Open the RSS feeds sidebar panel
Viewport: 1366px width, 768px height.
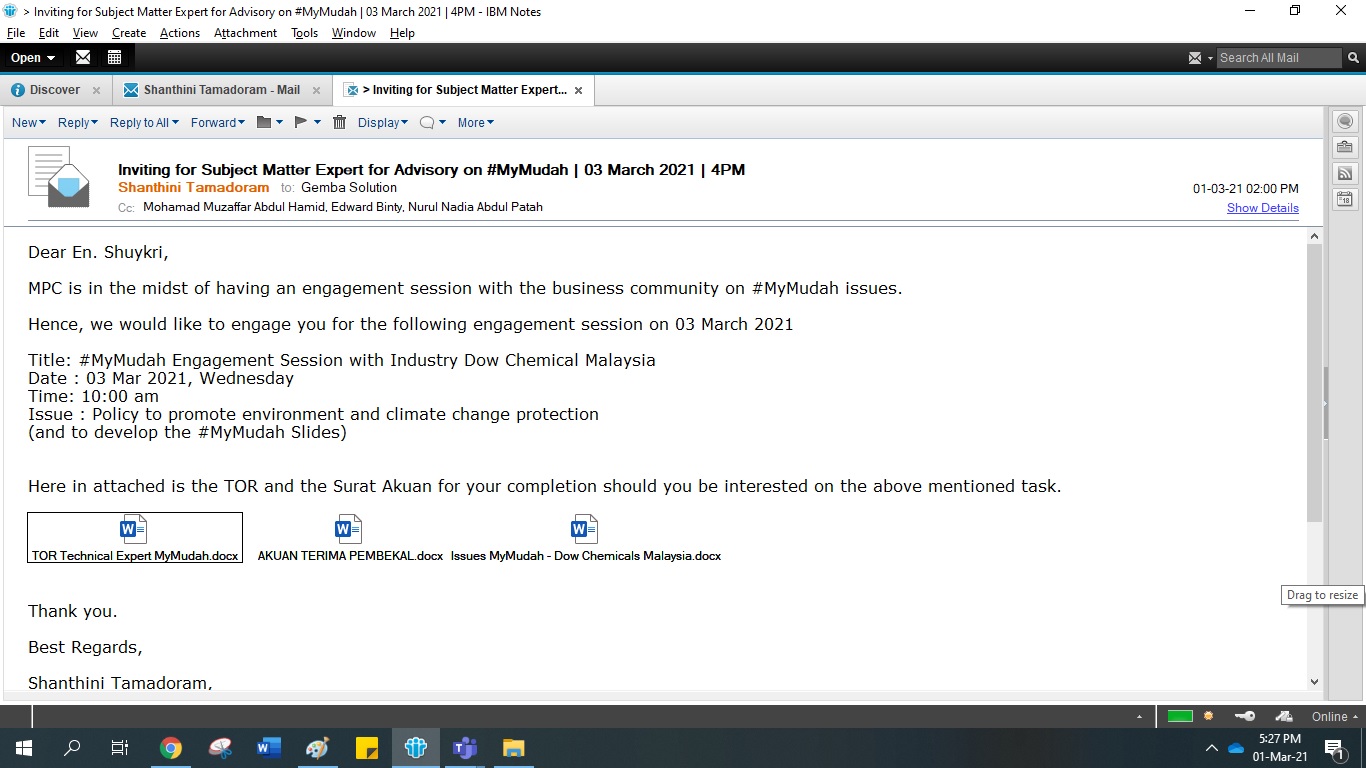tap(1345, 173)
